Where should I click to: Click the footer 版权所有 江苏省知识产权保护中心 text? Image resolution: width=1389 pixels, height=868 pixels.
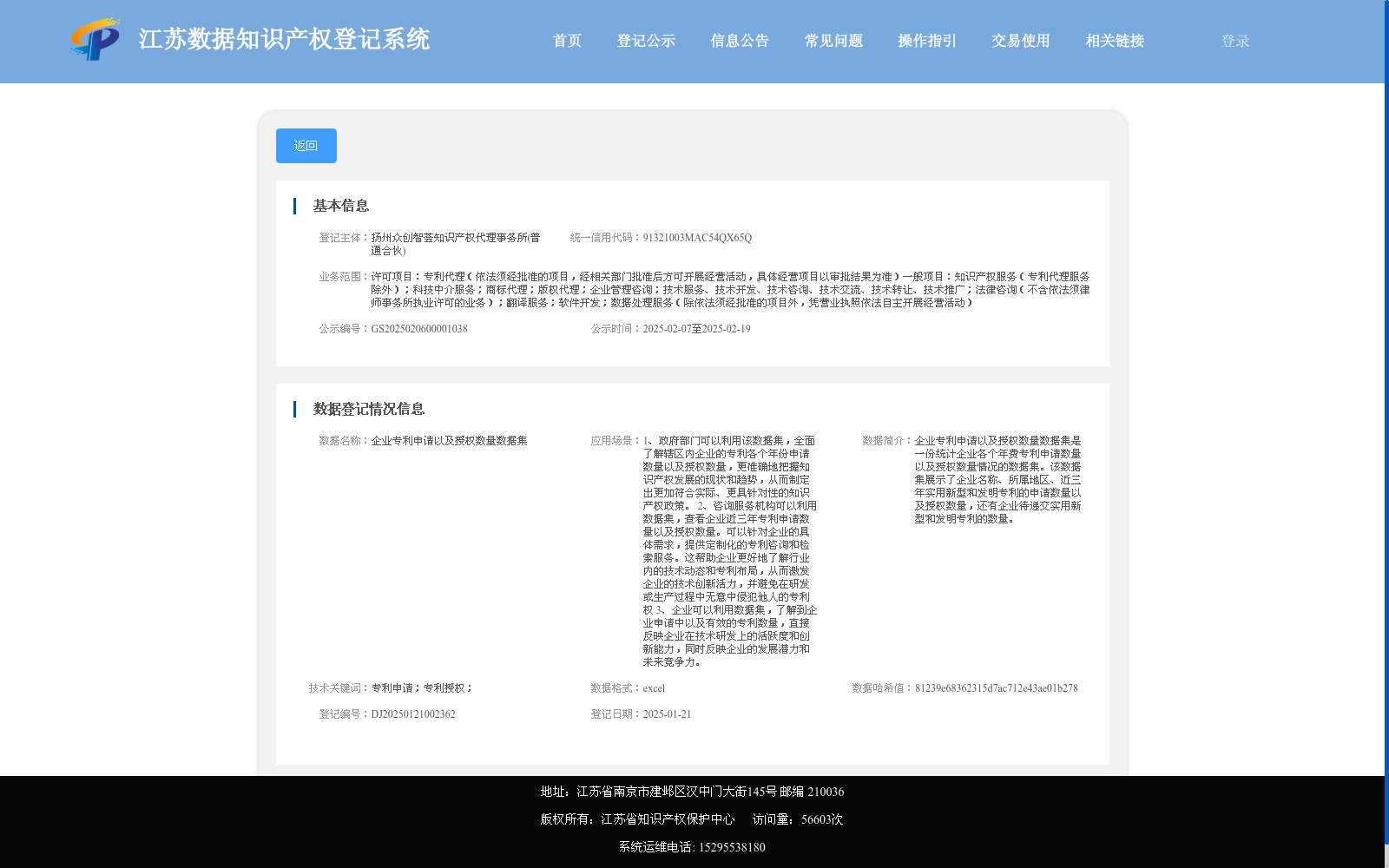637,819
